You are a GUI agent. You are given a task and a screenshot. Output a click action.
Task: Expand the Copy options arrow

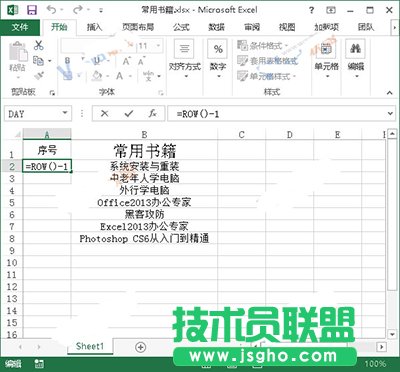point(50,61)
